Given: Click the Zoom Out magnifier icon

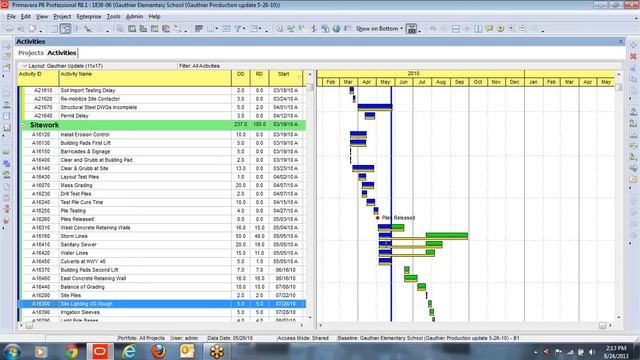Looking at the screenshot, I should pyautogui.click(x=522, y=29).
